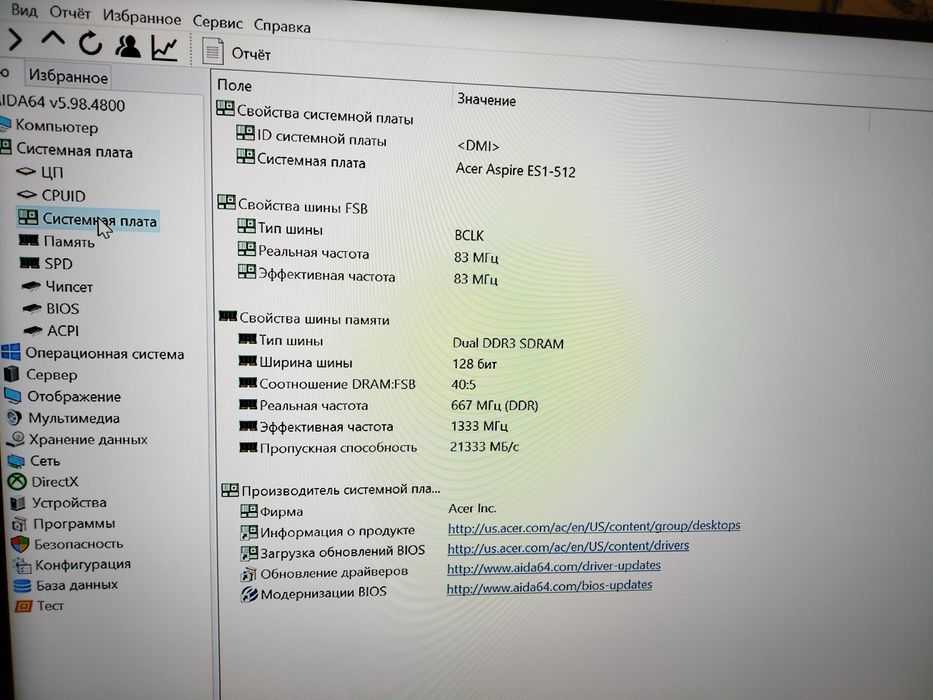The height and width of the screenshot is (700, 933).
Task: Select the Acer Aspire ES1-512 value
Action: 515,170
